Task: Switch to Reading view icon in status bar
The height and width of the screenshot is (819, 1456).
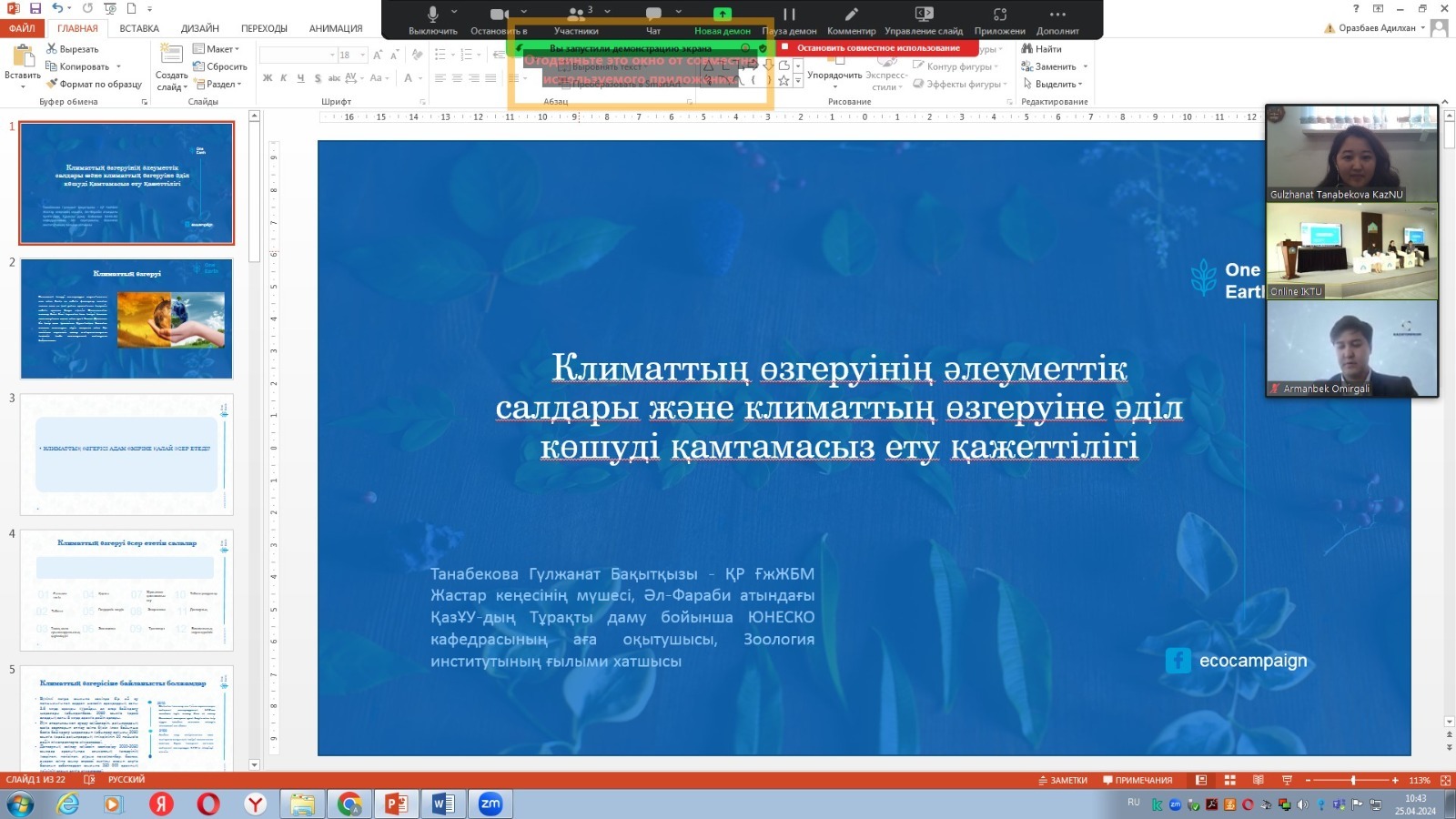Action: (x=1259, y=780)
